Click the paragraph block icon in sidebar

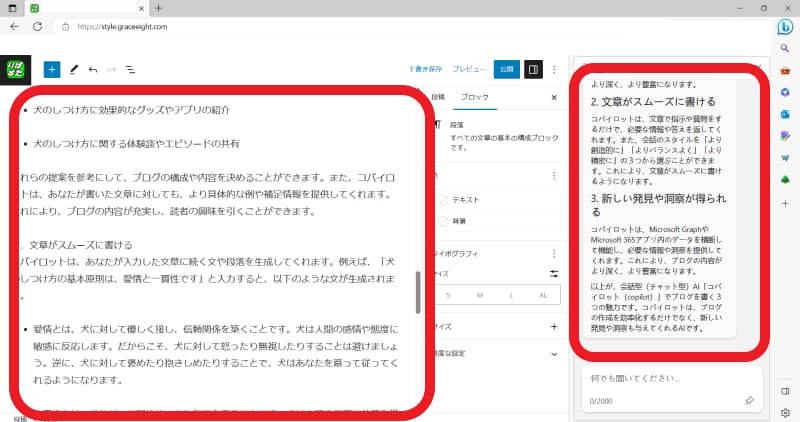[x=437, y=125]
